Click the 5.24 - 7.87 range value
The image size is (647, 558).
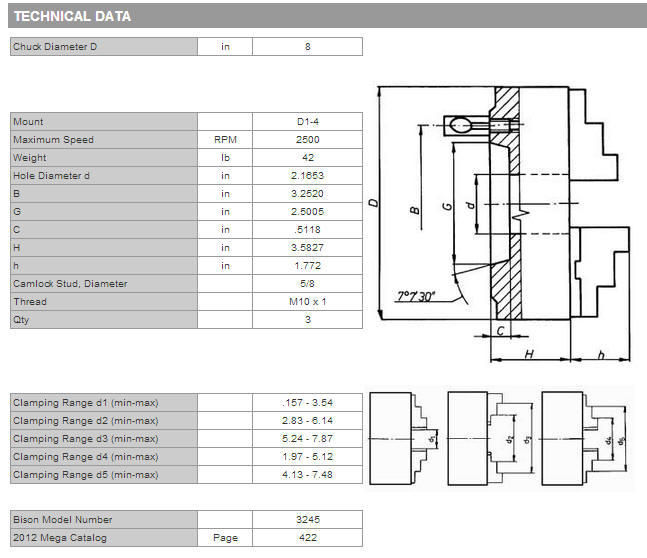pyautogui.click(x=307, y=438)
